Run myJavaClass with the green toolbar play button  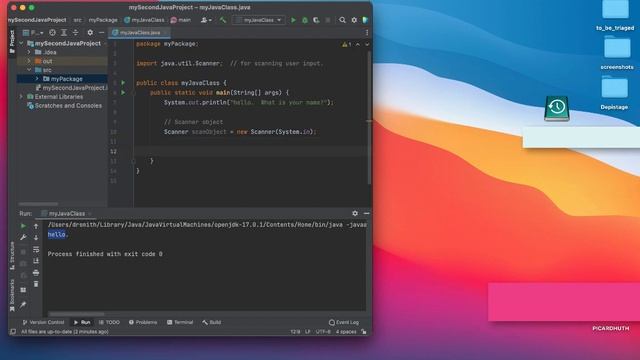point(293,20)
